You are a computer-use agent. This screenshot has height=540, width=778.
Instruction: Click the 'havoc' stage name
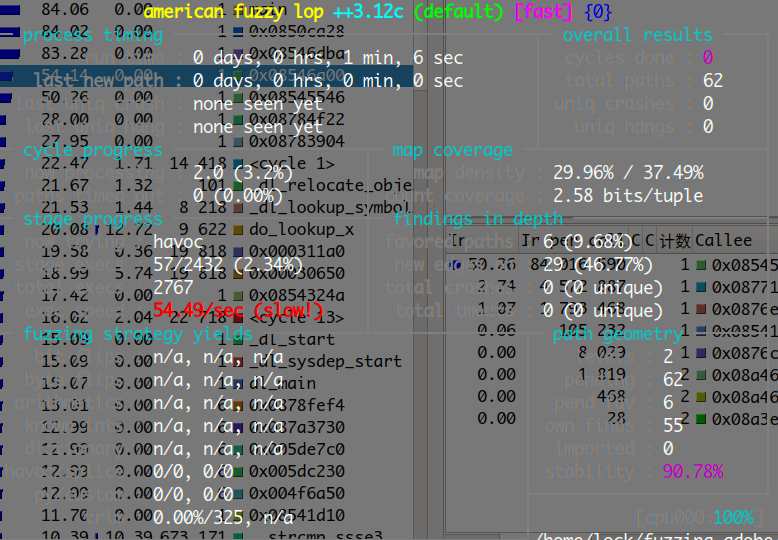[178, 242]
